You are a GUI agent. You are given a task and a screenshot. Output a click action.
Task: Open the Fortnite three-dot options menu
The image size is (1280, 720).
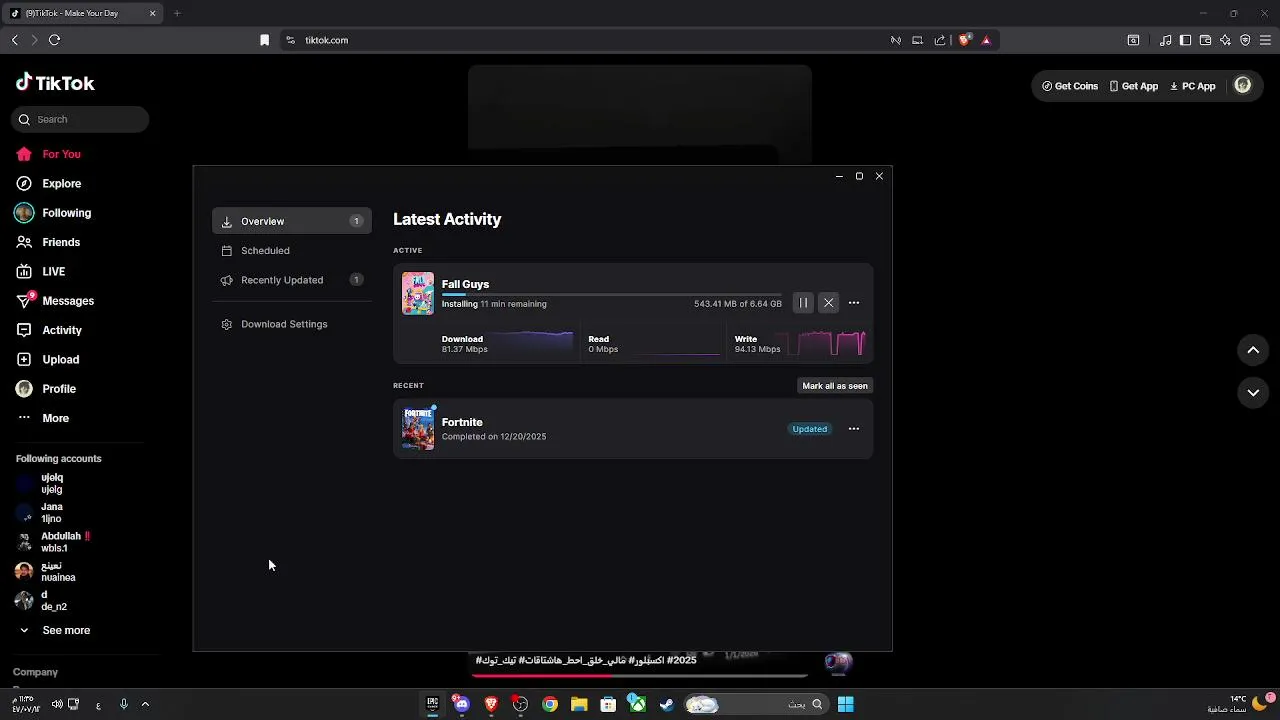(x=854, y=429)
